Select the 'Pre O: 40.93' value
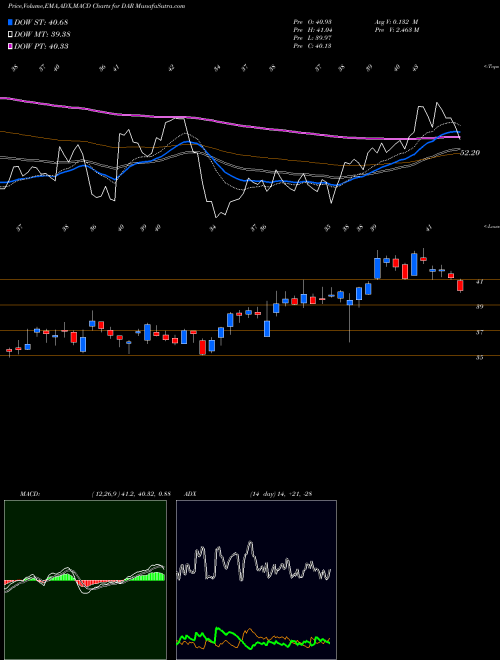 (313, 21)
